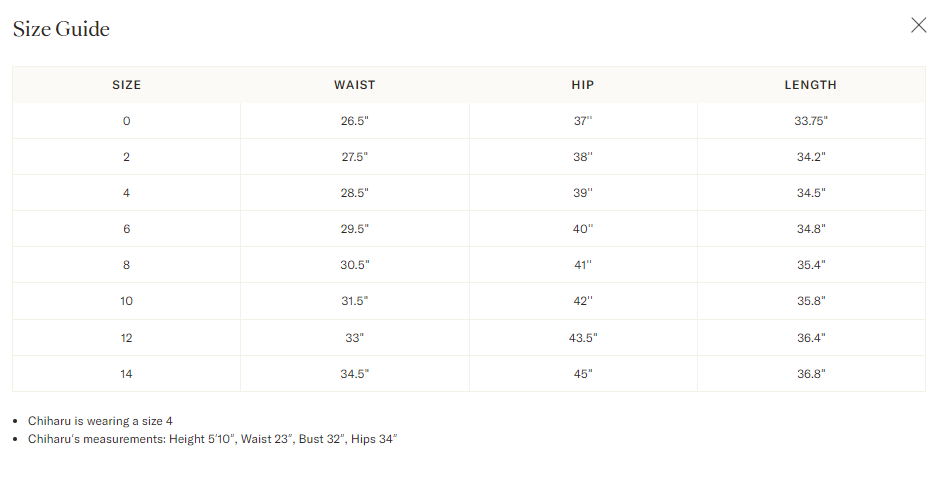
Task: Click the LENGTH column header
Action: click(810, 85)
